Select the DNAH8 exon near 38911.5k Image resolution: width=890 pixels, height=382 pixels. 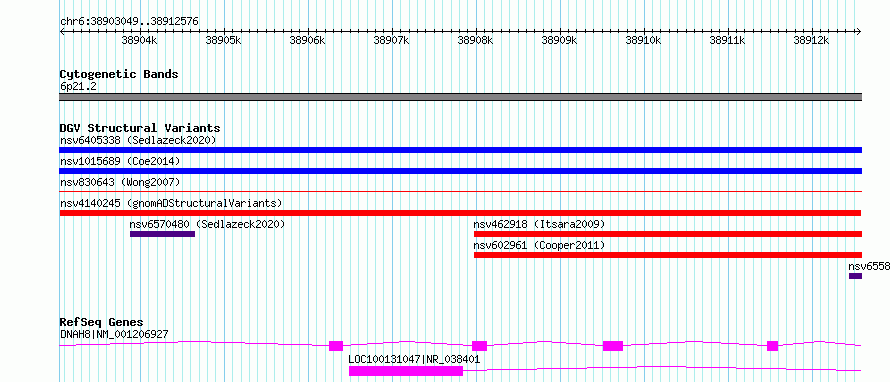coord(773,346)
